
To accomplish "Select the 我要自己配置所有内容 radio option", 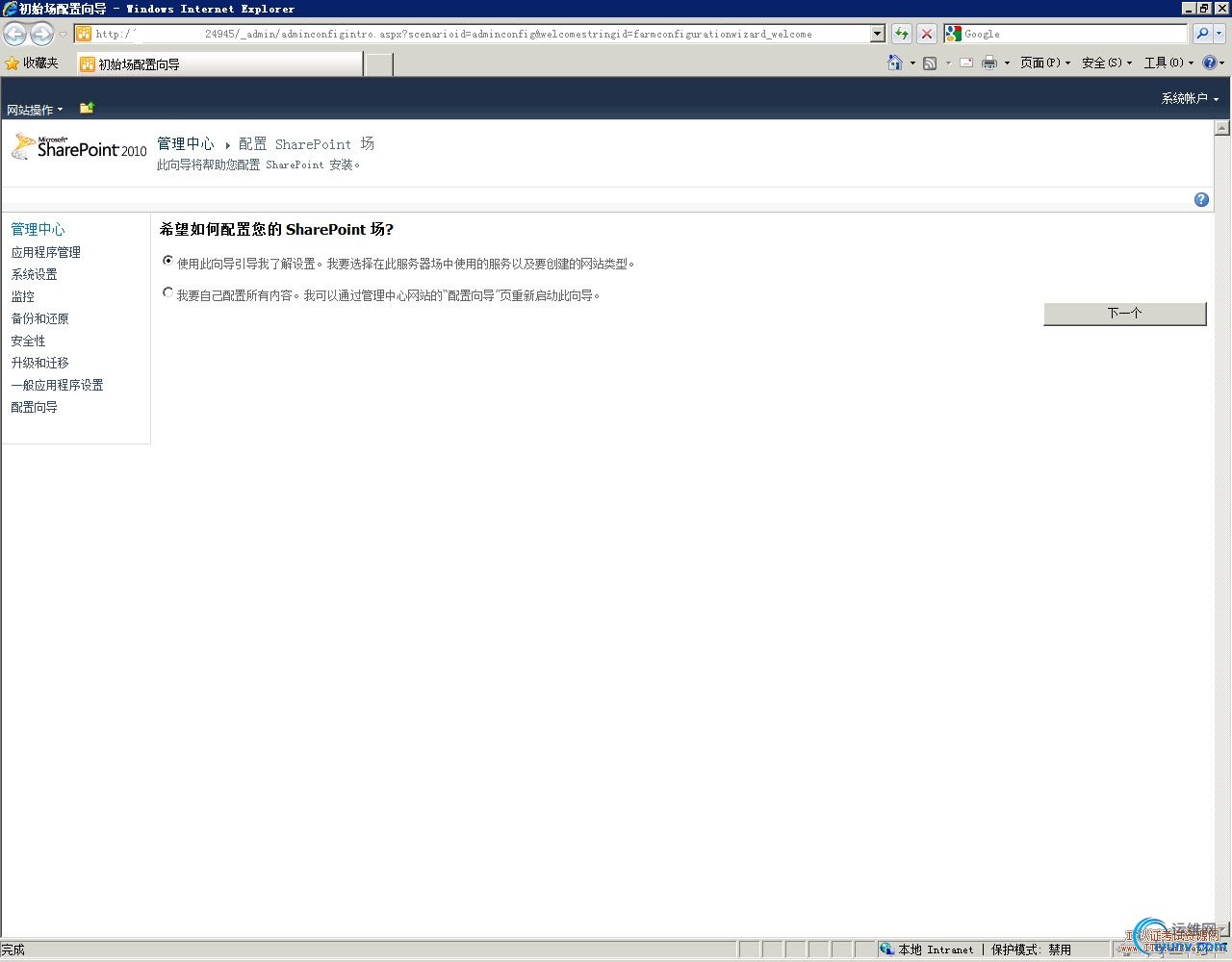I will 168,292.
